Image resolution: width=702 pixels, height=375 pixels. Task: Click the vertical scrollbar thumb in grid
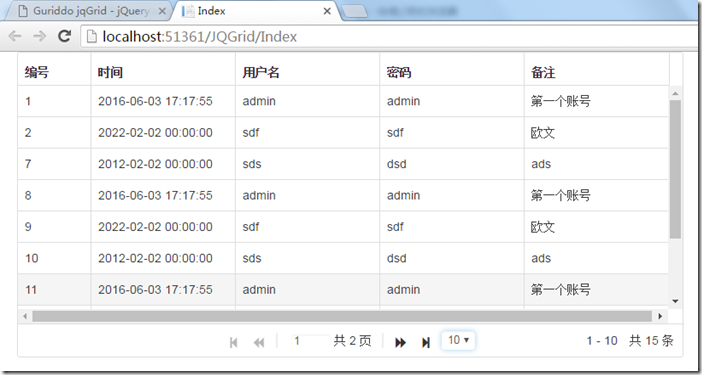click(x=675, y=169)
